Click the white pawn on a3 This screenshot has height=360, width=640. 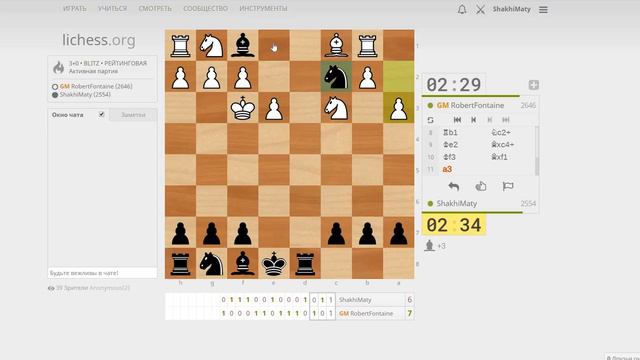point(398,108)
